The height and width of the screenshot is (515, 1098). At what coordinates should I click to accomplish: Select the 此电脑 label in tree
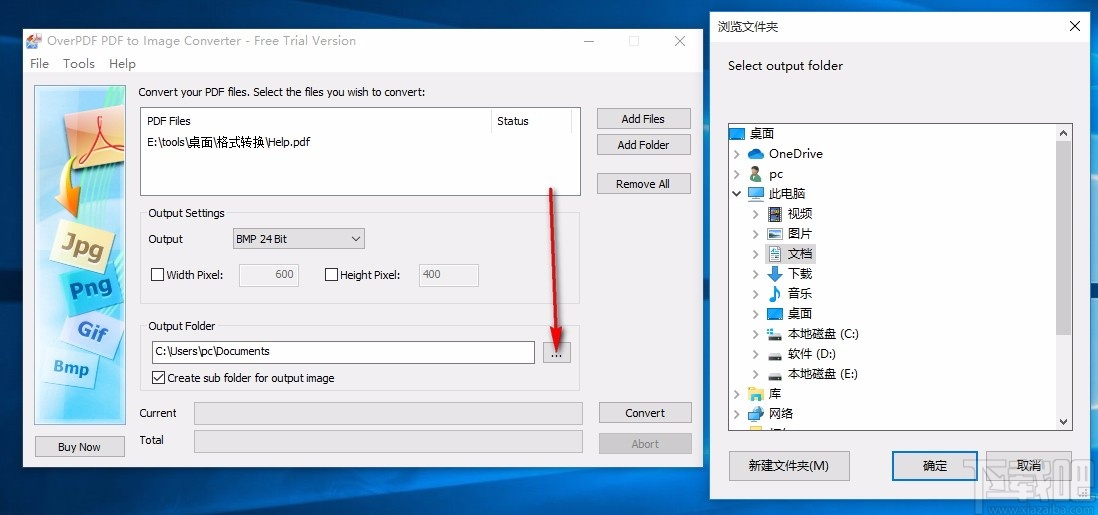tap(787, 193)
